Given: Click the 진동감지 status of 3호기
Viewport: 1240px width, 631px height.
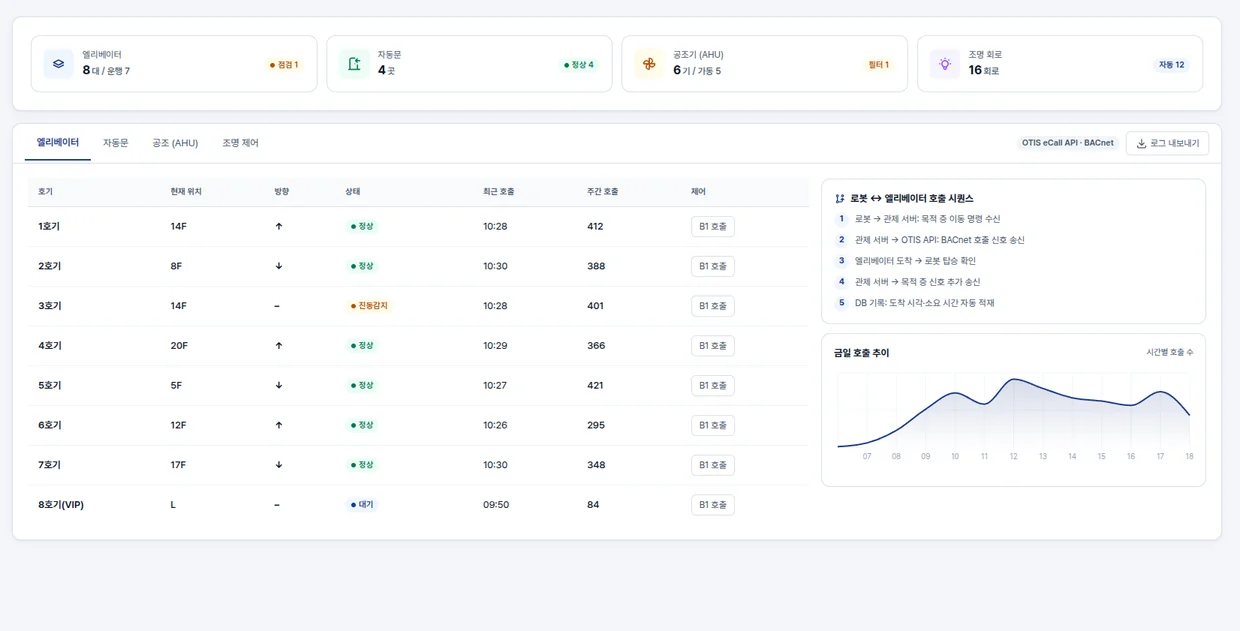Looking at the screenshot, I should tap(369, 306).
